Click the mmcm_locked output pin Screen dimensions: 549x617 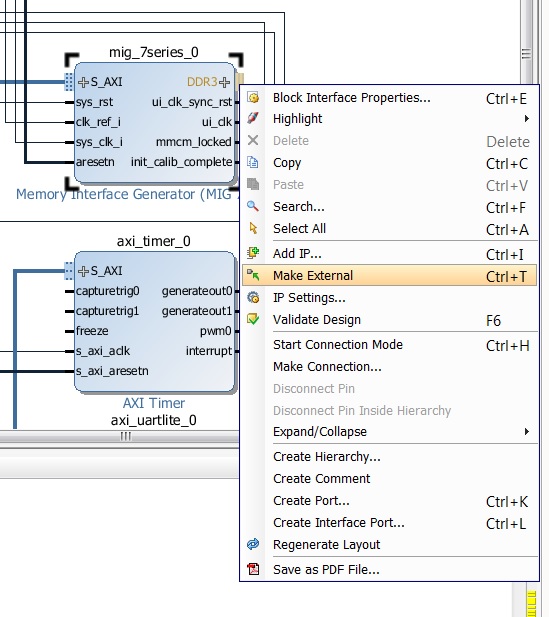point(194,142)
